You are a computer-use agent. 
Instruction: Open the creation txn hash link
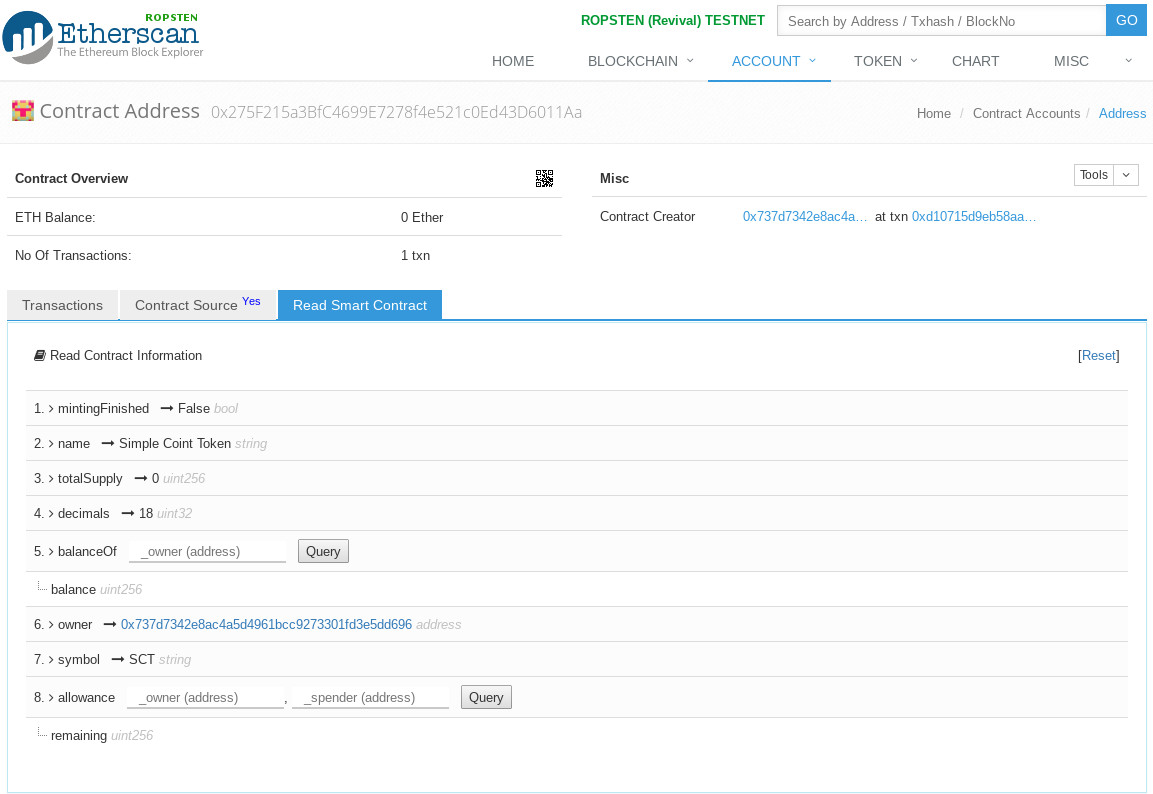(x=974, y=217)
